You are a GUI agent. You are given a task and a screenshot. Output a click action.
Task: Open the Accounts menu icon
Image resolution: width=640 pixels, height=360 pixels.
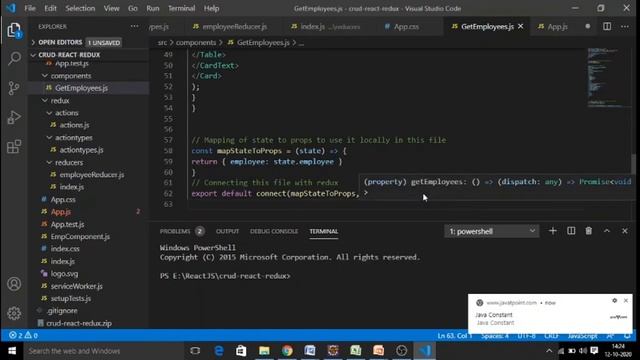click(14, 284)
